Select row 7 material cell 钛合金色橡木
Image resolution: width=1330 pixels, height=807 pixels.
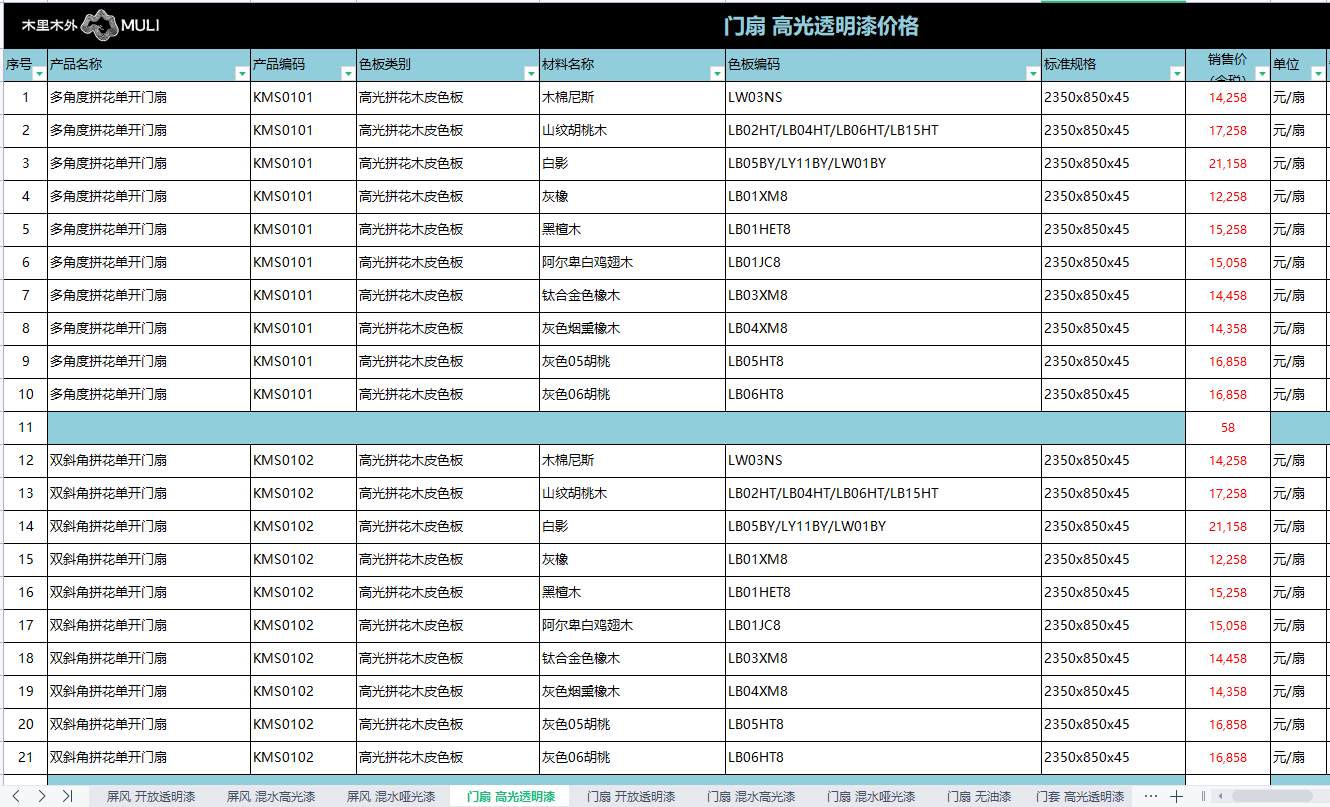coord(632,296)
